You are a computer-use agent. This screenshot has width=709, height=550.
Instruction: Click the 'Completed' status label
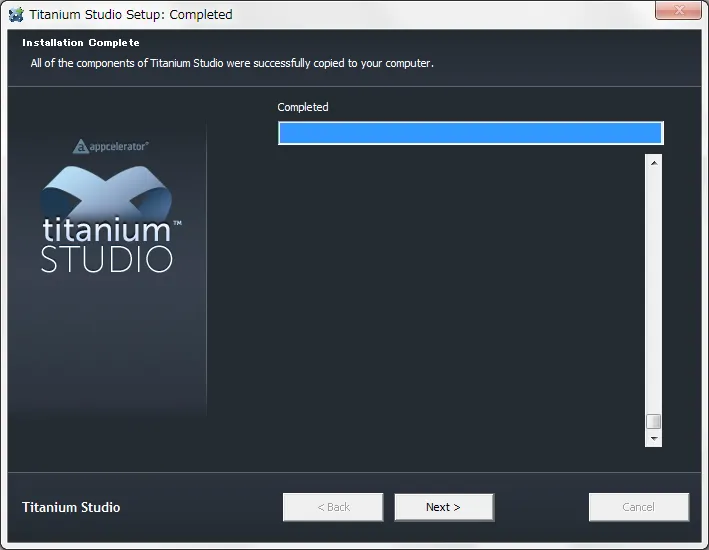[303, 107]
